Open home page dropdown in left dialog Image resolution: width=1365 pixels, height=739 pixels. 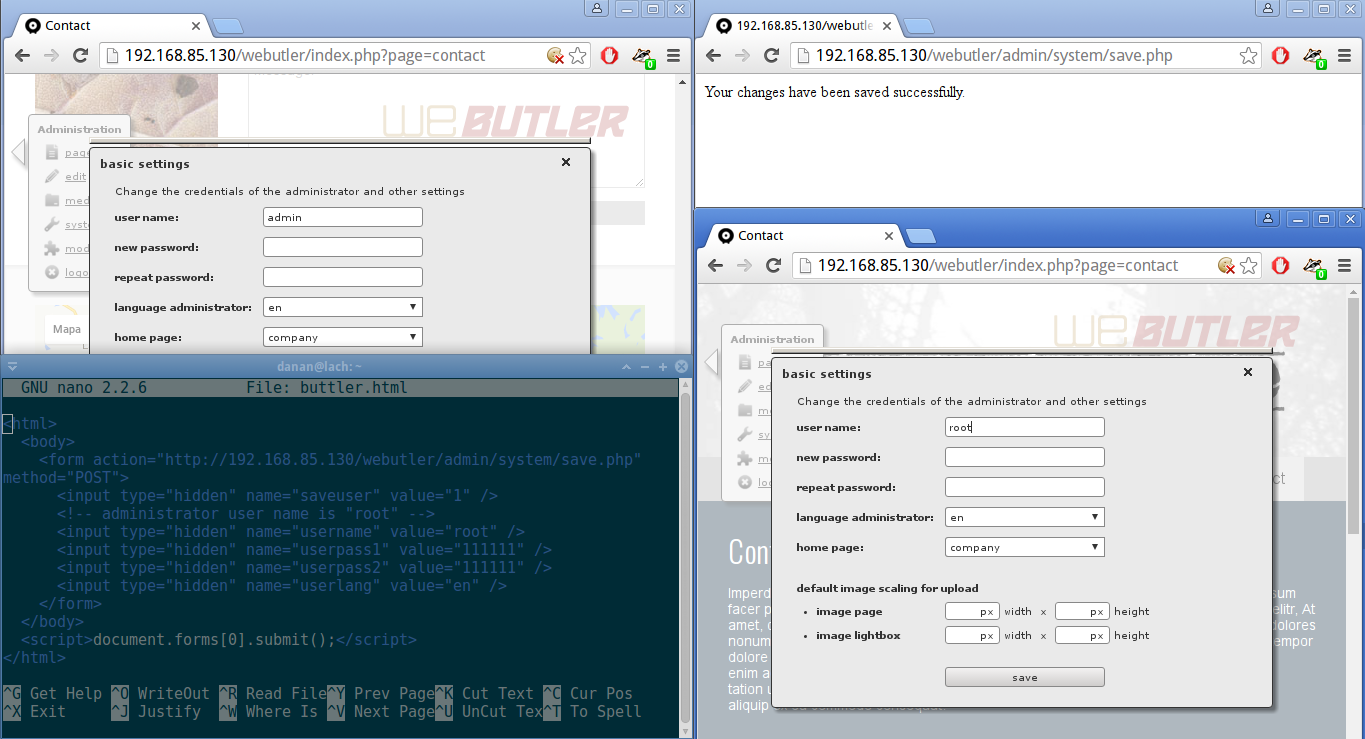[343, 337]
